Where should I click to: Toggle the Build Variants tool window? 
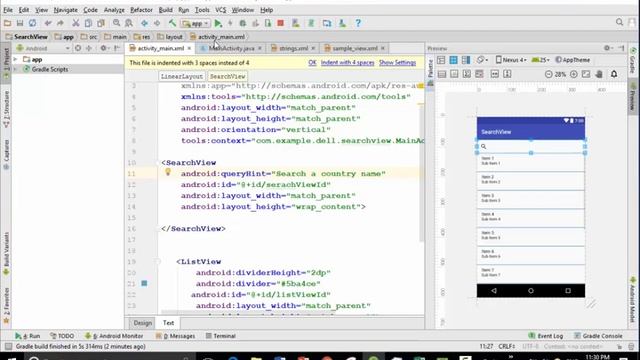tap(6, 254)
